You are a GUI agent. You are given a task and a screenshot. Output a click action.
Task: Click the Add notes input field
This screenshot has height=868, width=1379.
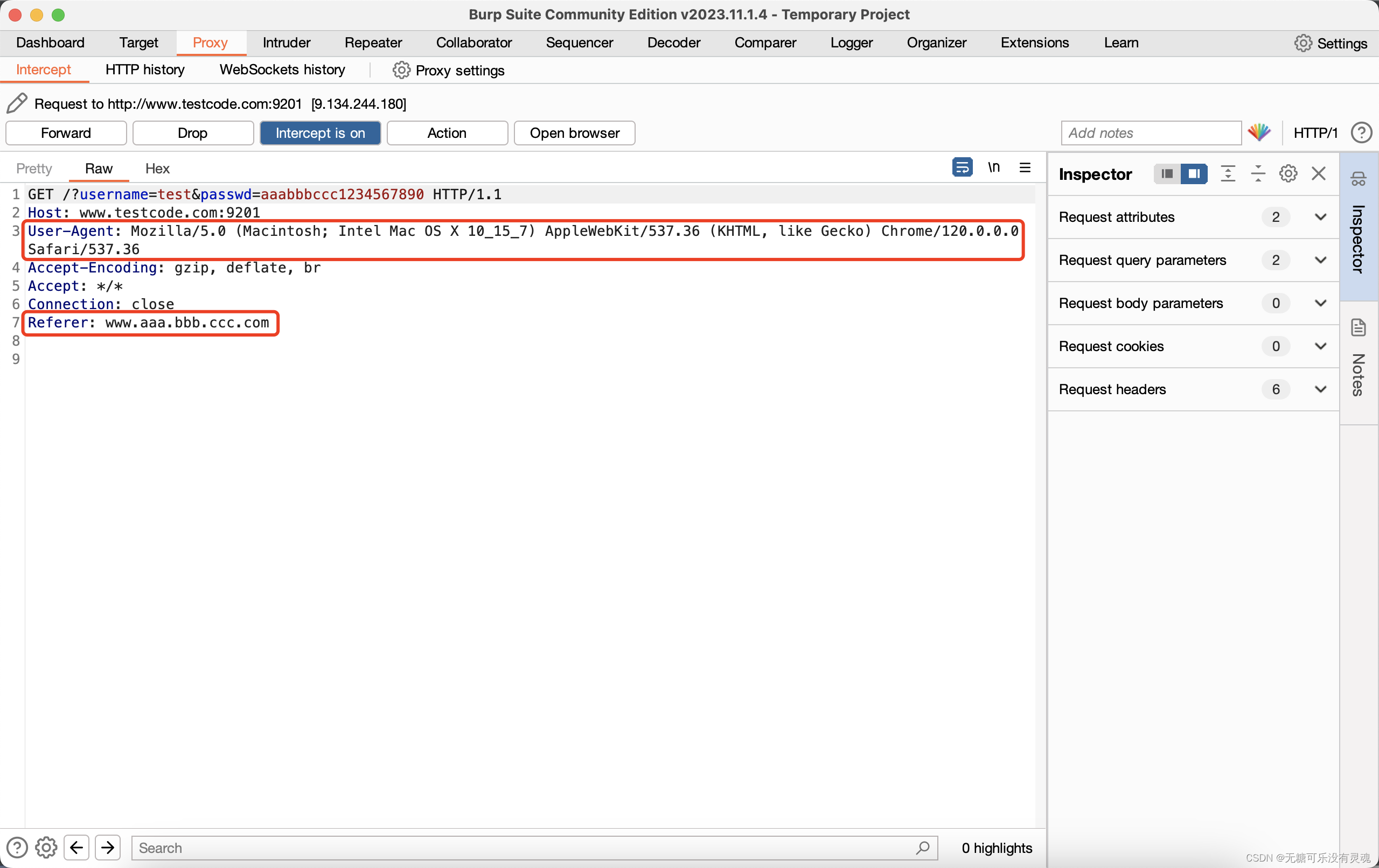coord(1149,132)
